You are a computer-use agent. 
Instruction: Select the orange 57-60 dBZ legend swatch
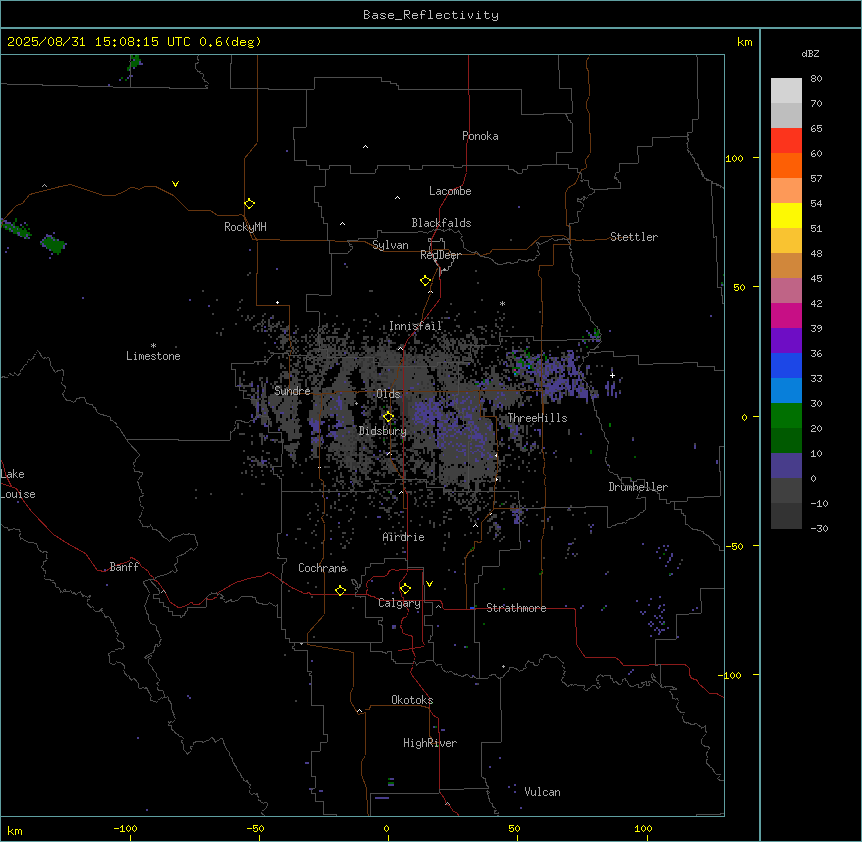click(x=786, y=165)
